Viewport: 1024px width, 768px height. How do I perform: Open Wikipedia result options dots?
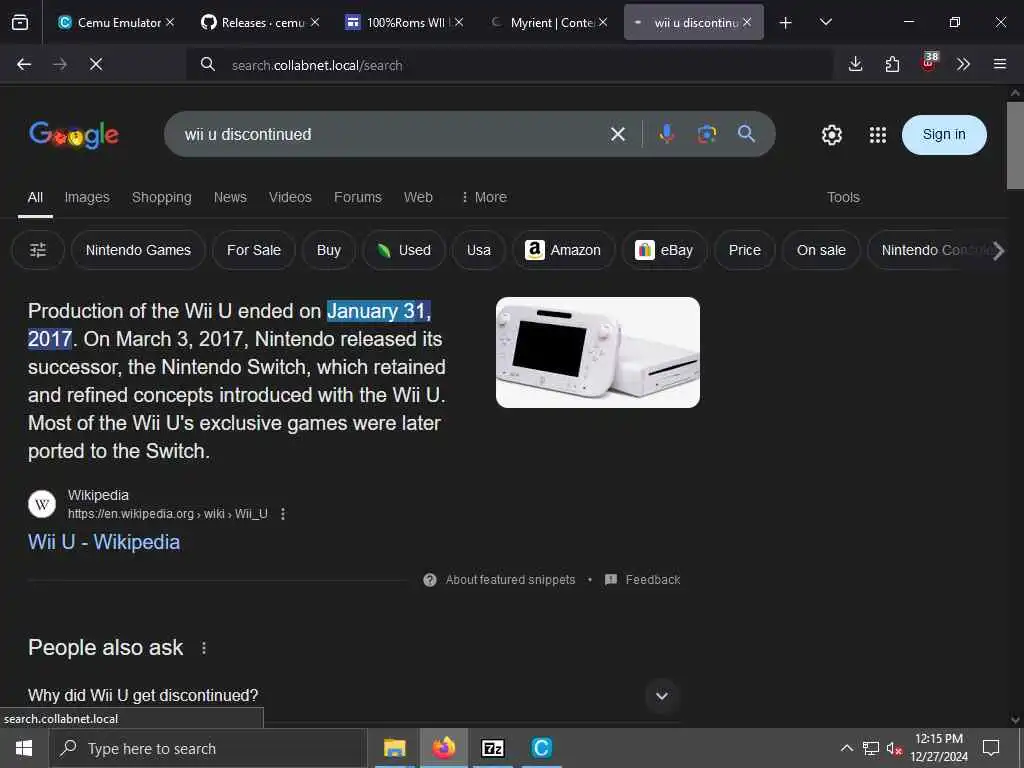[283, 514]
